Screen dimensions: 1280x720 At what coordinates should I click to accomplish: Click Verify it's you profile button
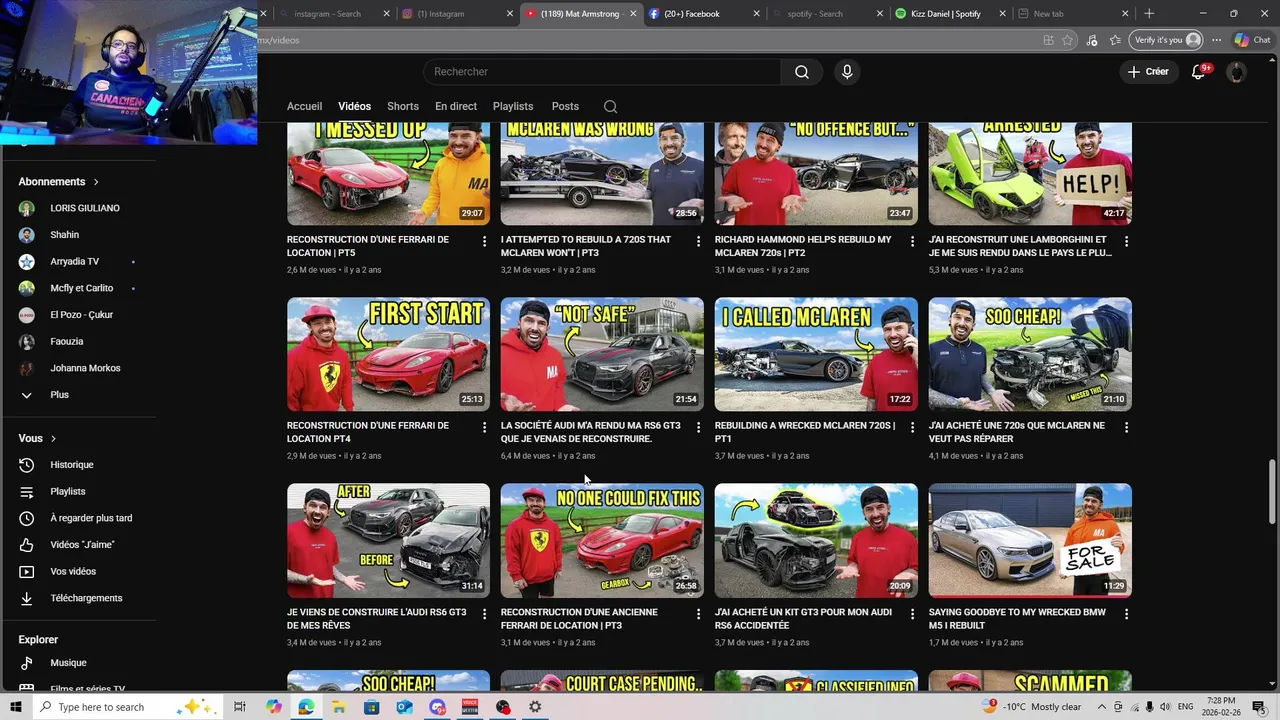pos(1167,40)
